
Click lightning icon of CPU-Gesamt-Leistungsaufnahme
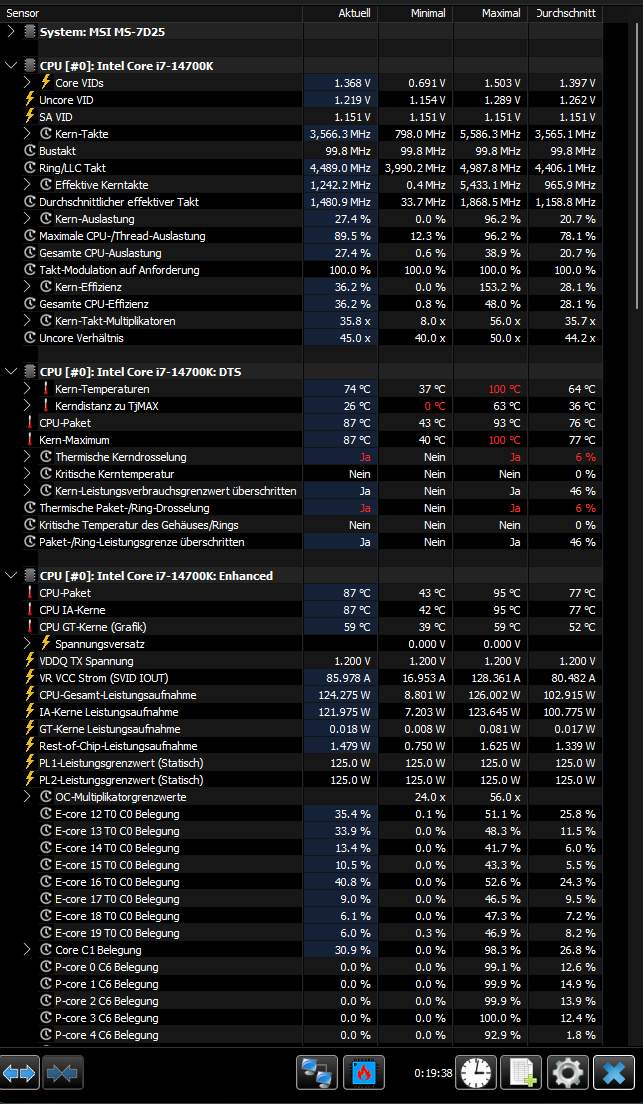coord(30,694)
